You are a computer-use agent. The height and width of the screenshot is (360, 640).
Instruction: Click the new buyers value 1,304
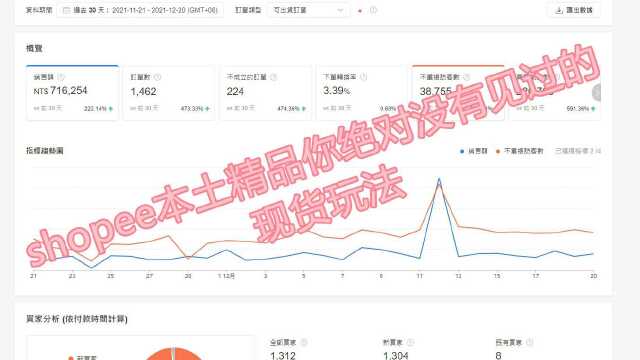(x=396, y=356)
